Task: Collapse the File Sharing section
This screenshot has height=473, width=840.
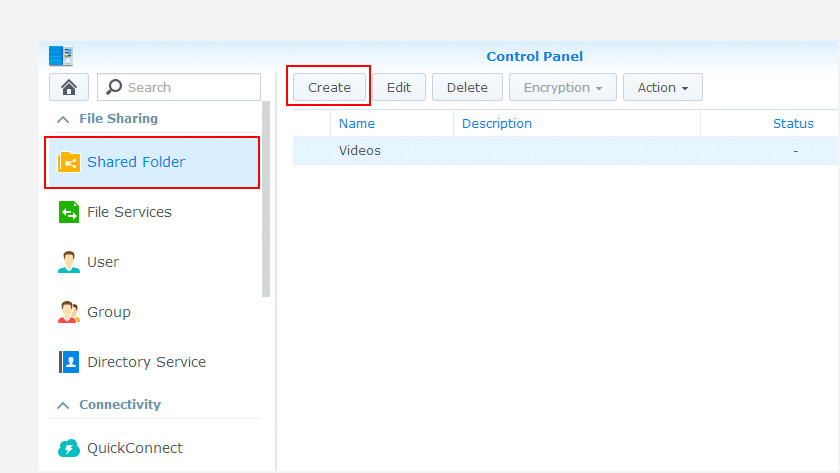Action: coord(63,119)
